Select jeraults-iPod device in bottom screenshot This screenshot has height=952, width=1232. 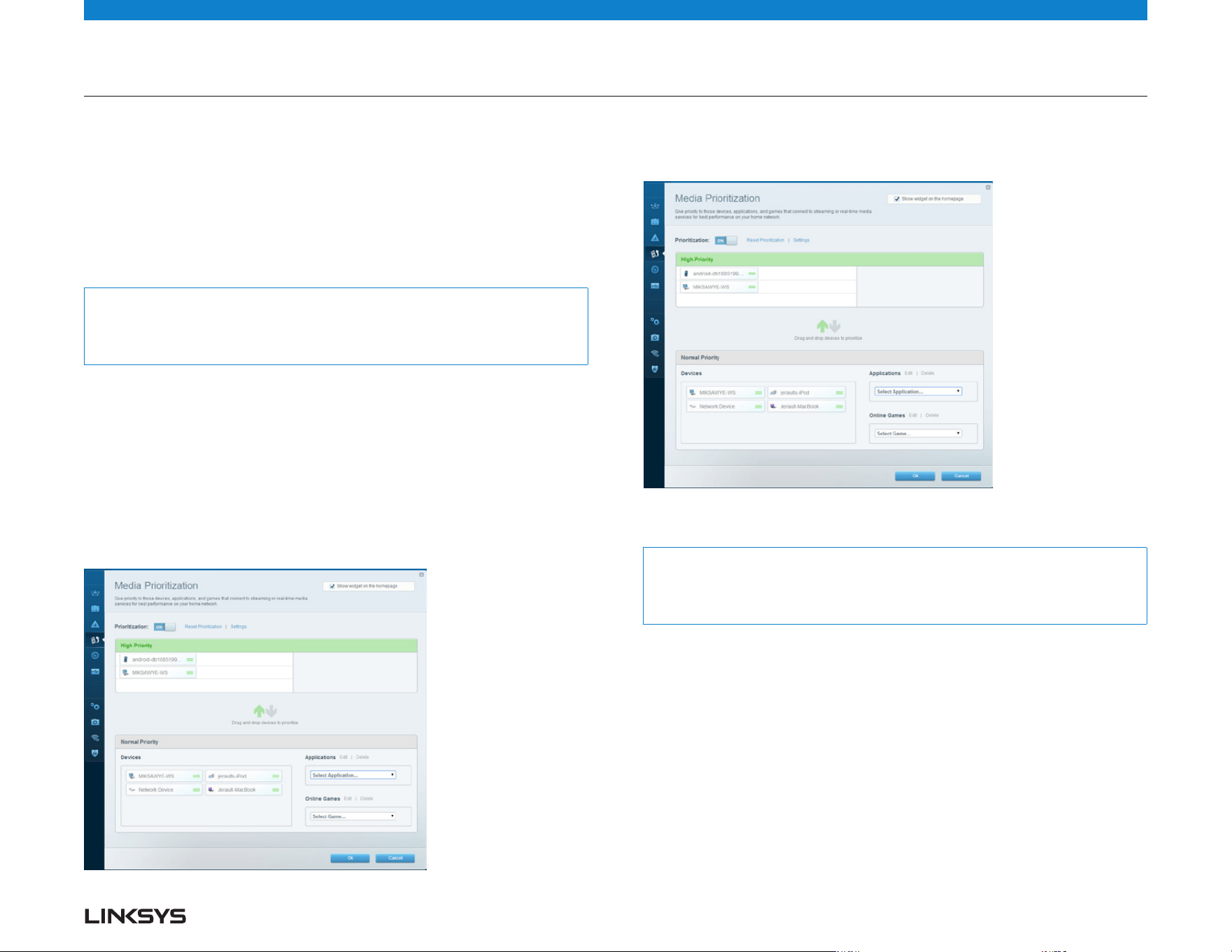(x=243, y=776)
